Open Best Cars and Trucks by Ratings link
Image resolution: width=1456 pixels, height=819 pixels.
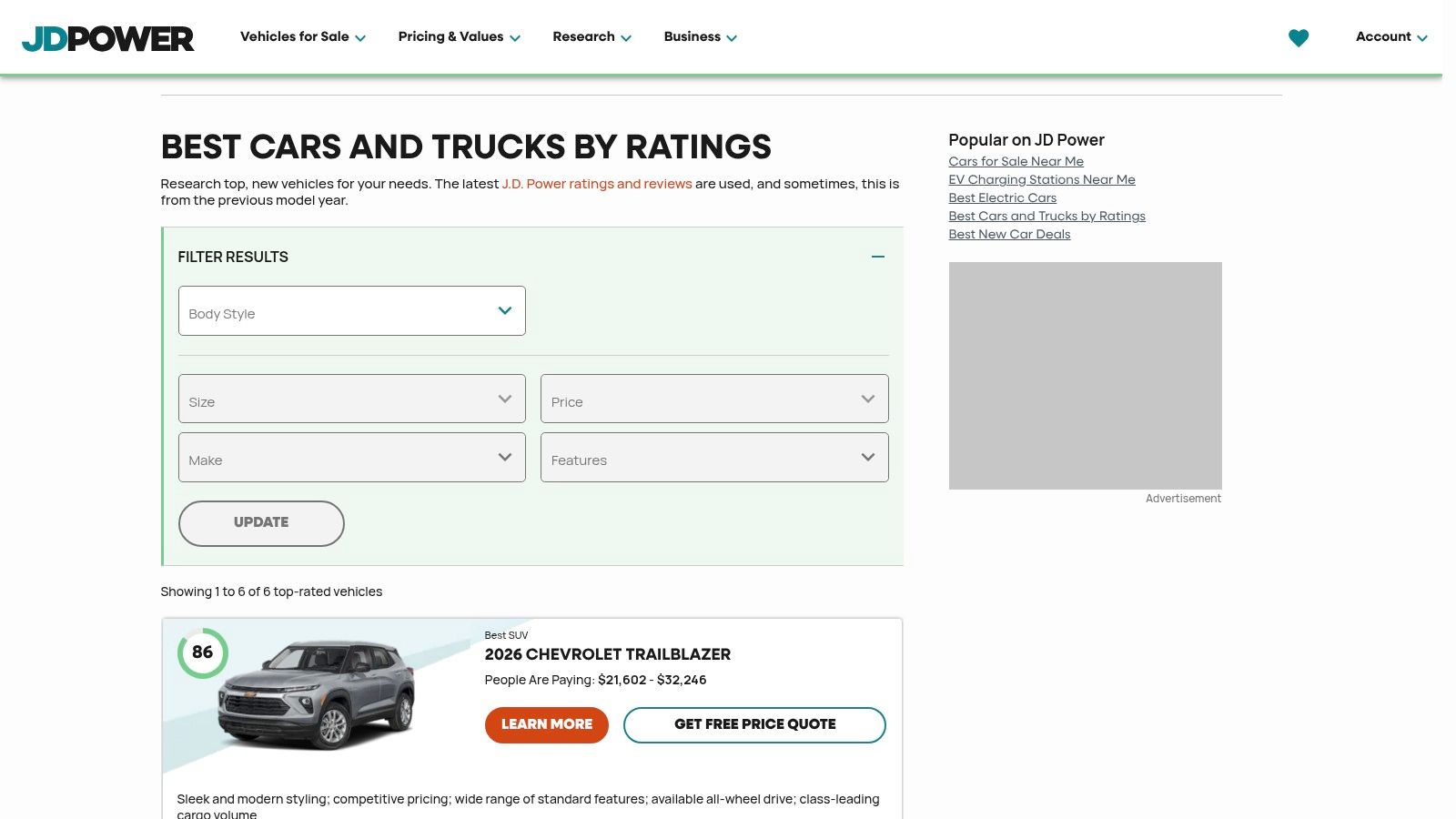(1046, 216)
